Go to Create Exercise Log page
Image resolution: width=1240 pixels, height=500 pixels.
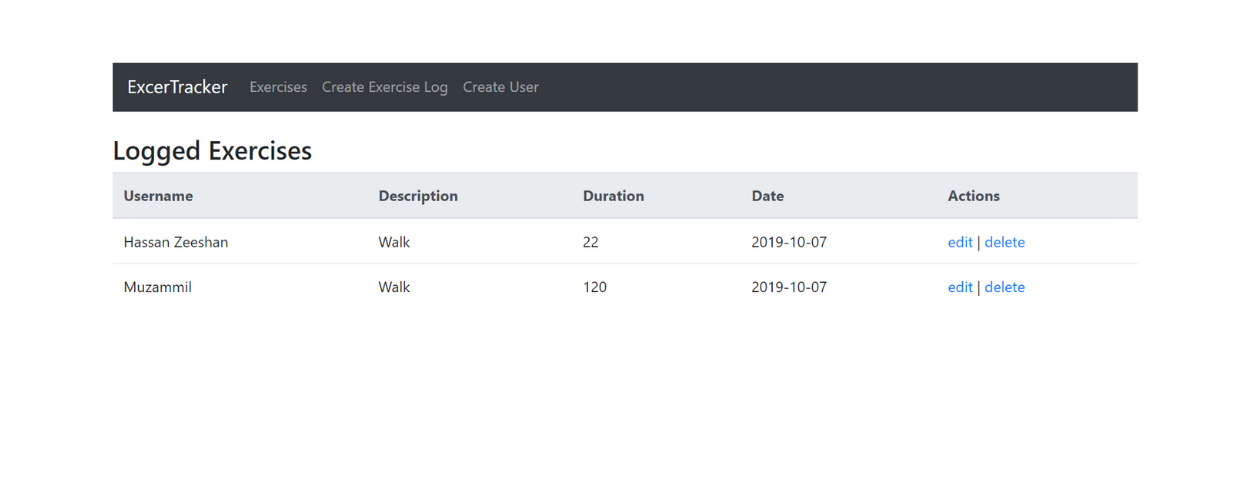(x=385, y=87)
